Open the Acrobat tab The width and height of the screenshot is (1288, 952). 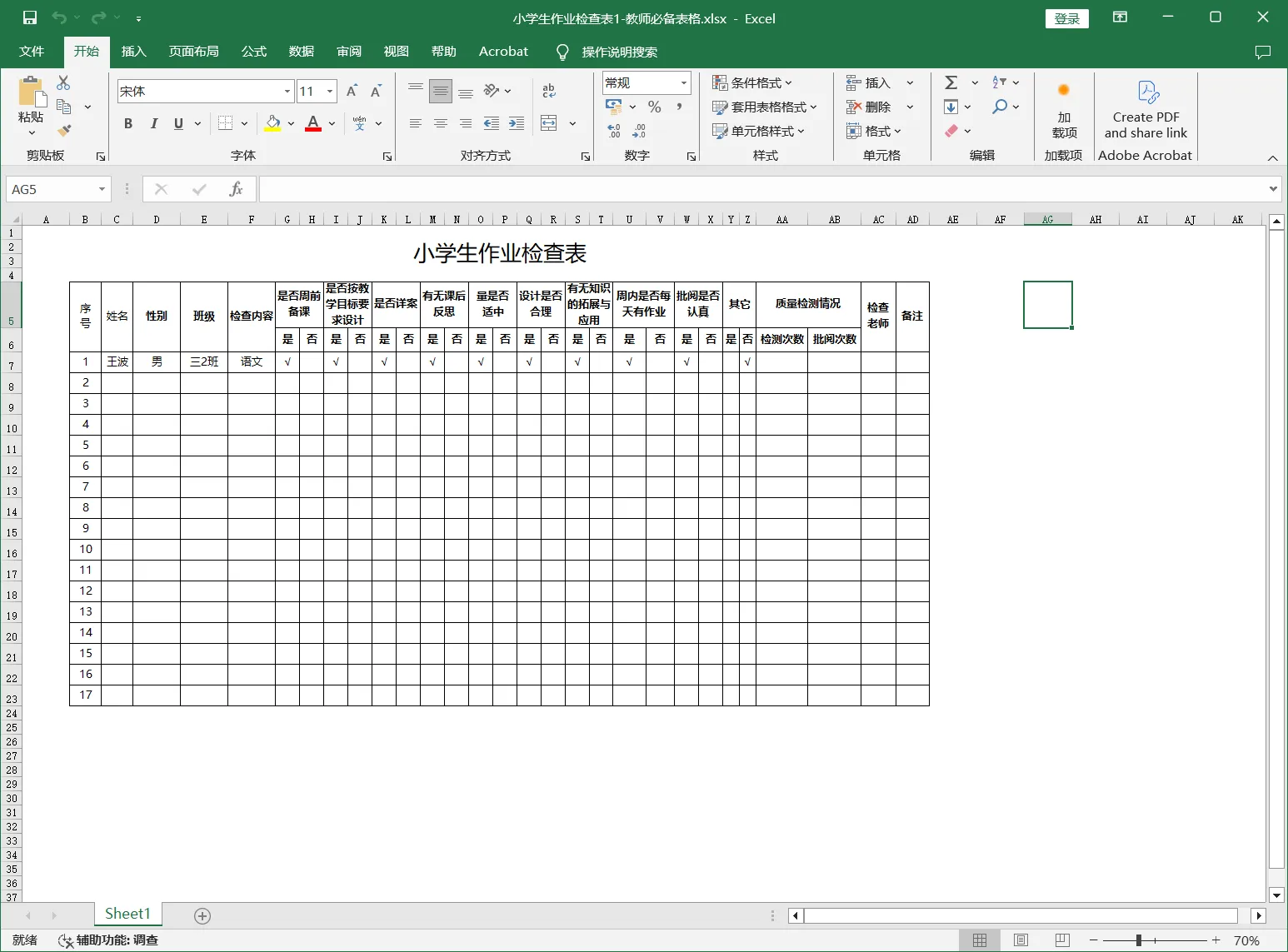(503, 52)
